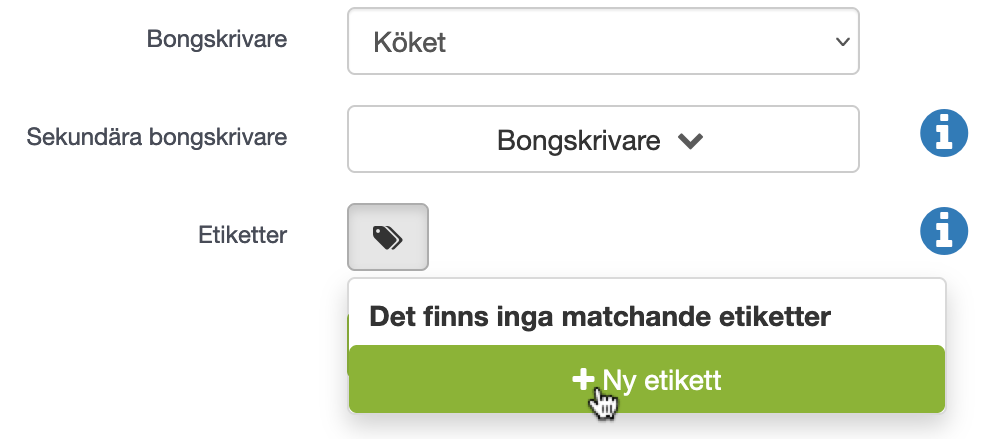The height and width of the screenshot is (439, 996).
Task: Click the message Det finns inga matchande etiketter
Action: coord(600,316)
